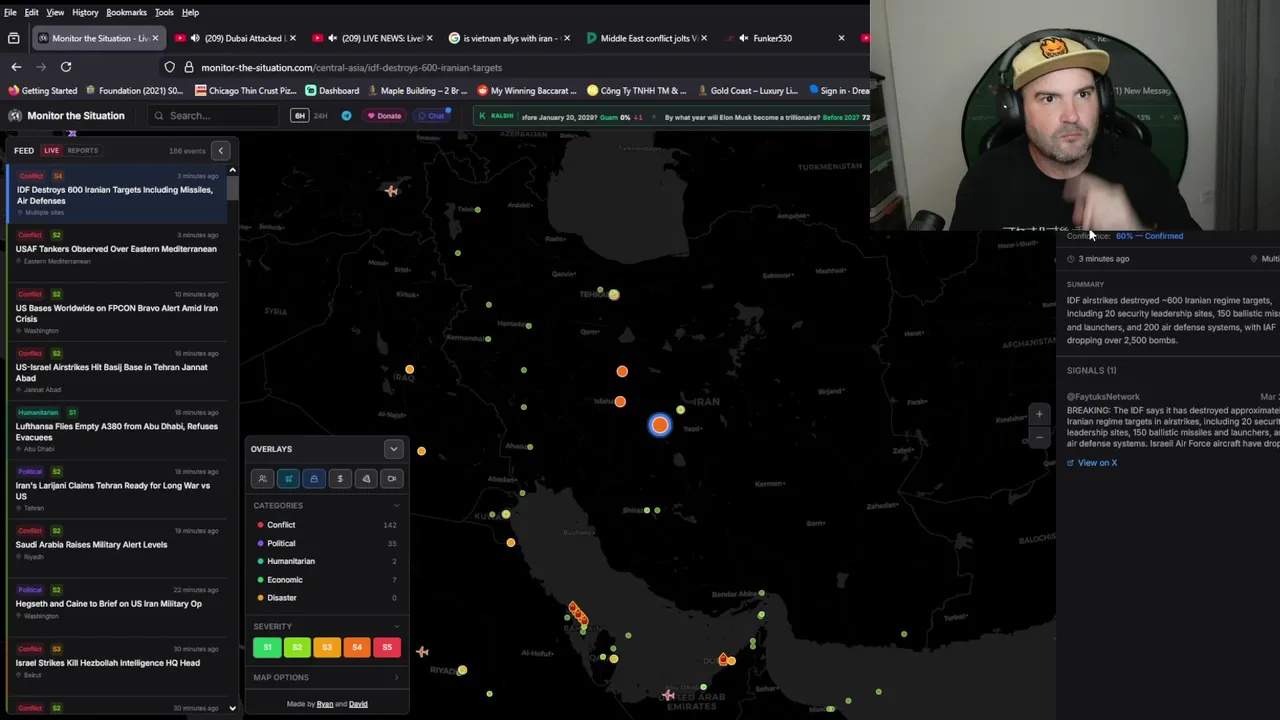1280x720 pixels.
Task: Switch to the LIVE feed tab
Action: coord(51,151)
